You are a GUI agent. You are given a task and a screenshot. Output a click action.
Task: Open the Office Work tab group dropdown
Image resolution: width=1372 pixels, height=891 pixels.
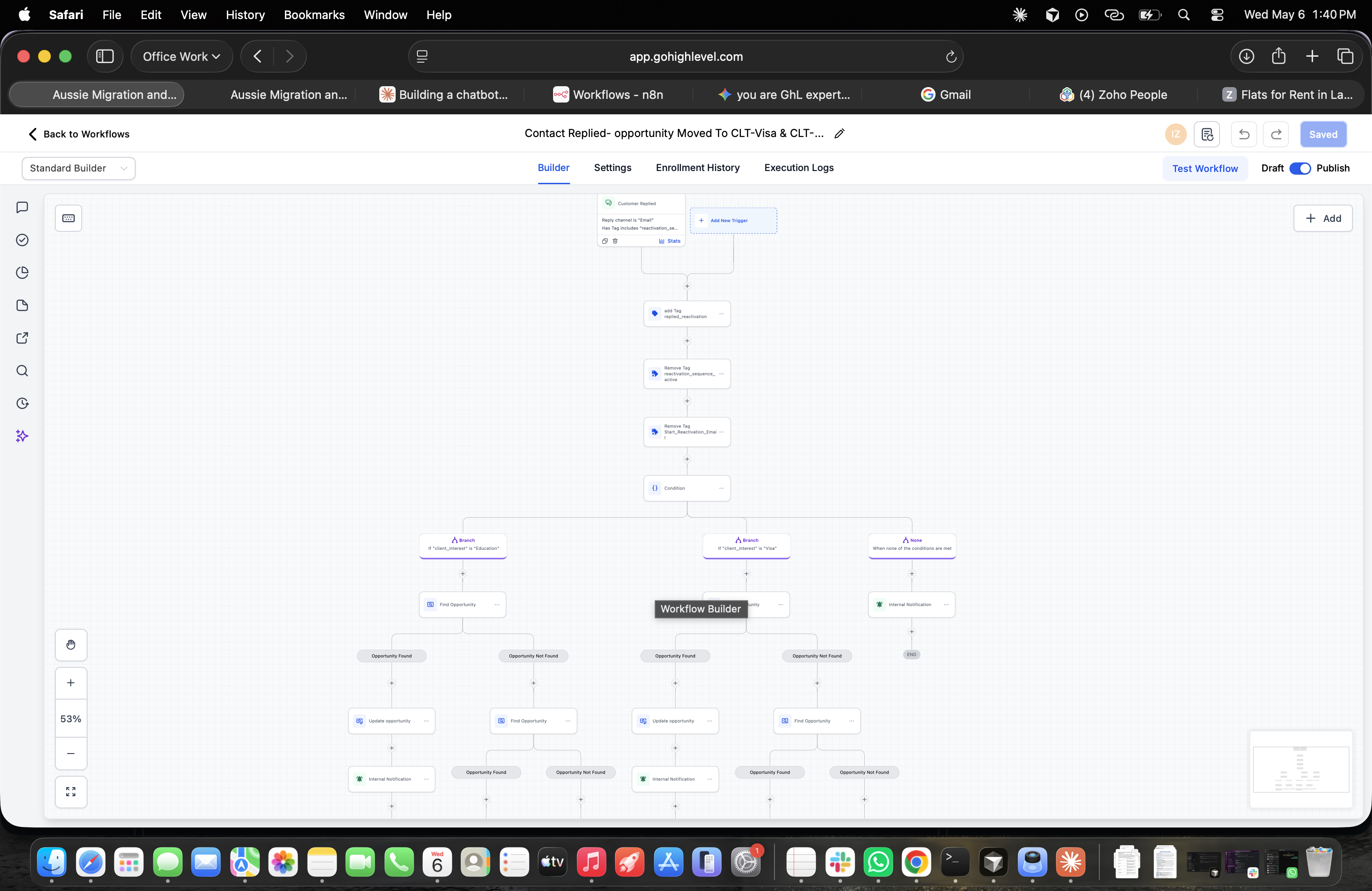click(181, 56)
